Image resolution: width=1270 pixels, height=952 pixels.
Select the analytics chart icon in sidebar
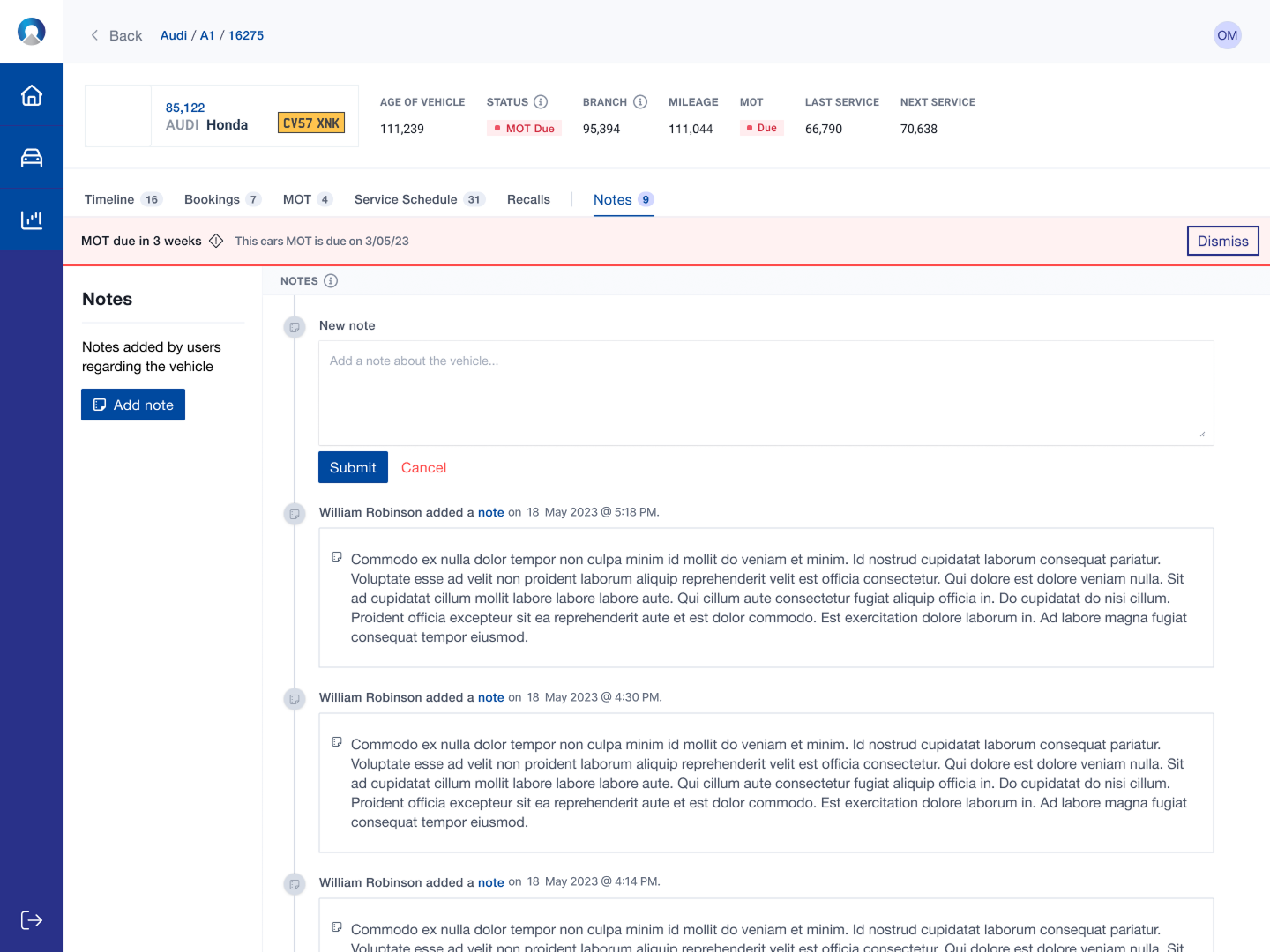tap(32, 220)
